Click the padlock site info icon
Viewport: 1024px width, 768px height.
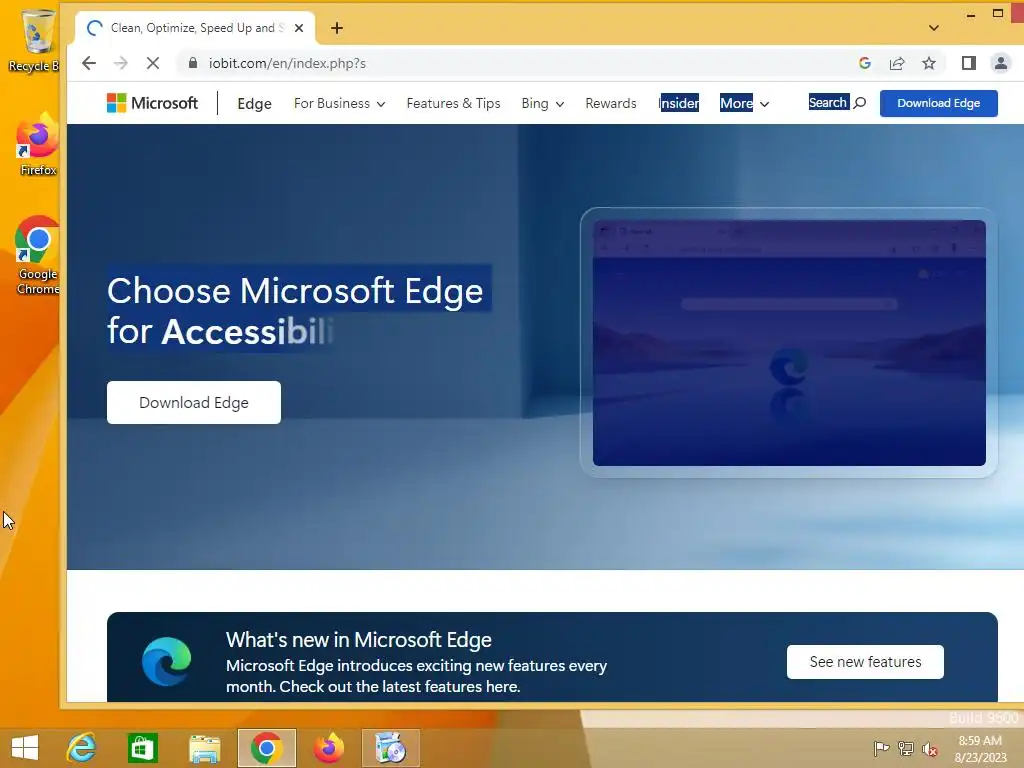193,63
